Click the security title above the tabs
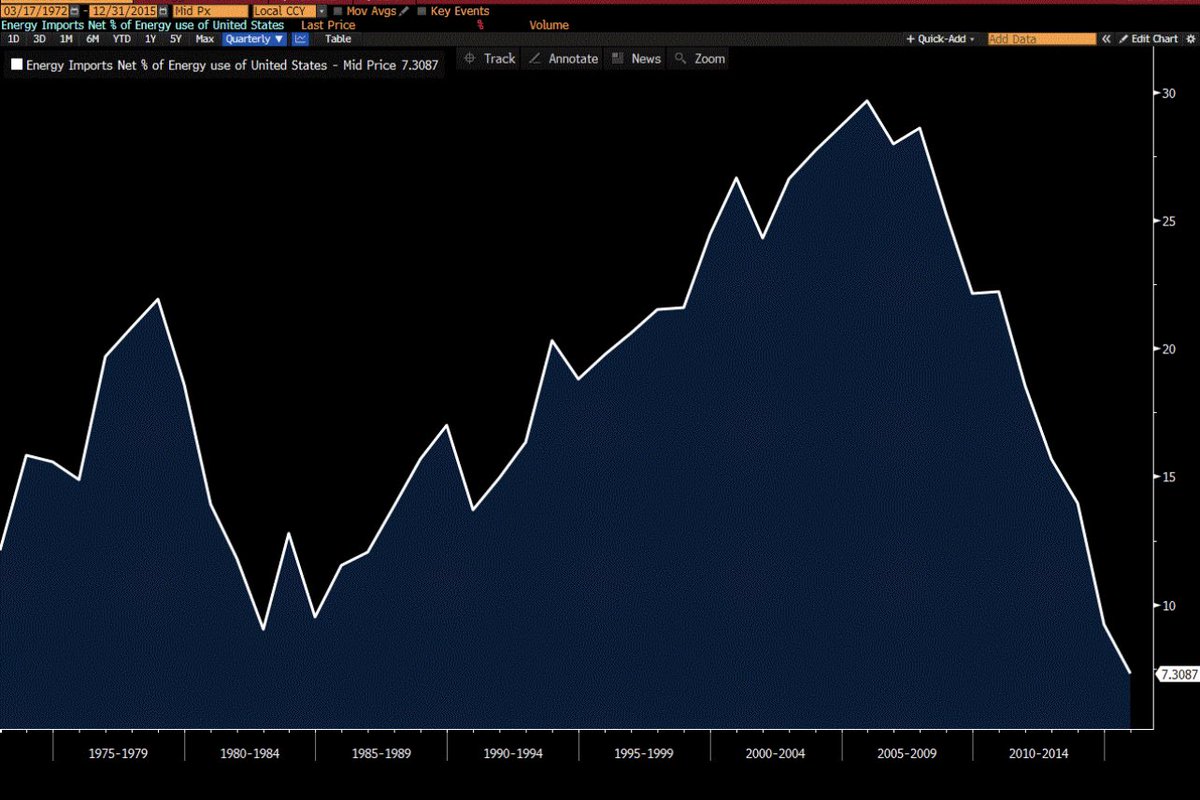This screenshot has width=1200, height=800. [x=142, y=25]
